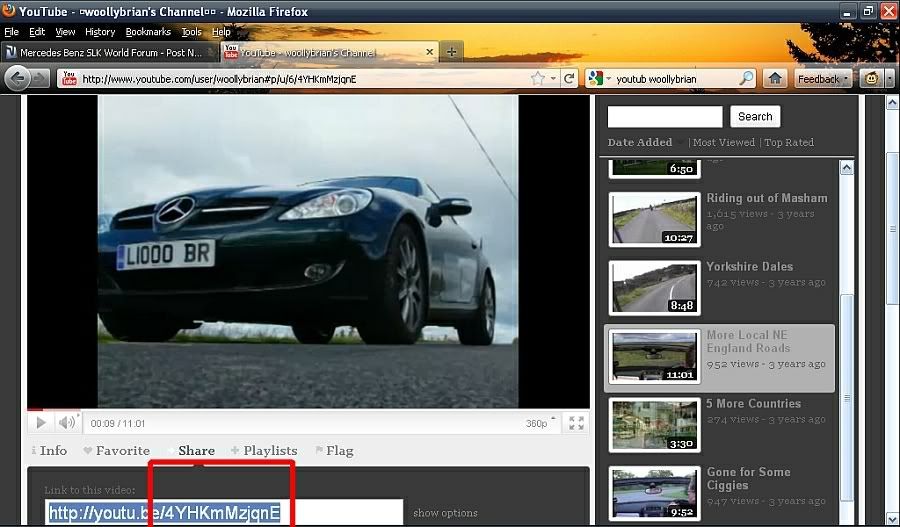Click the smiley face toolbar icon
This screenshot has height=527, width=900.
click(871, 79)
